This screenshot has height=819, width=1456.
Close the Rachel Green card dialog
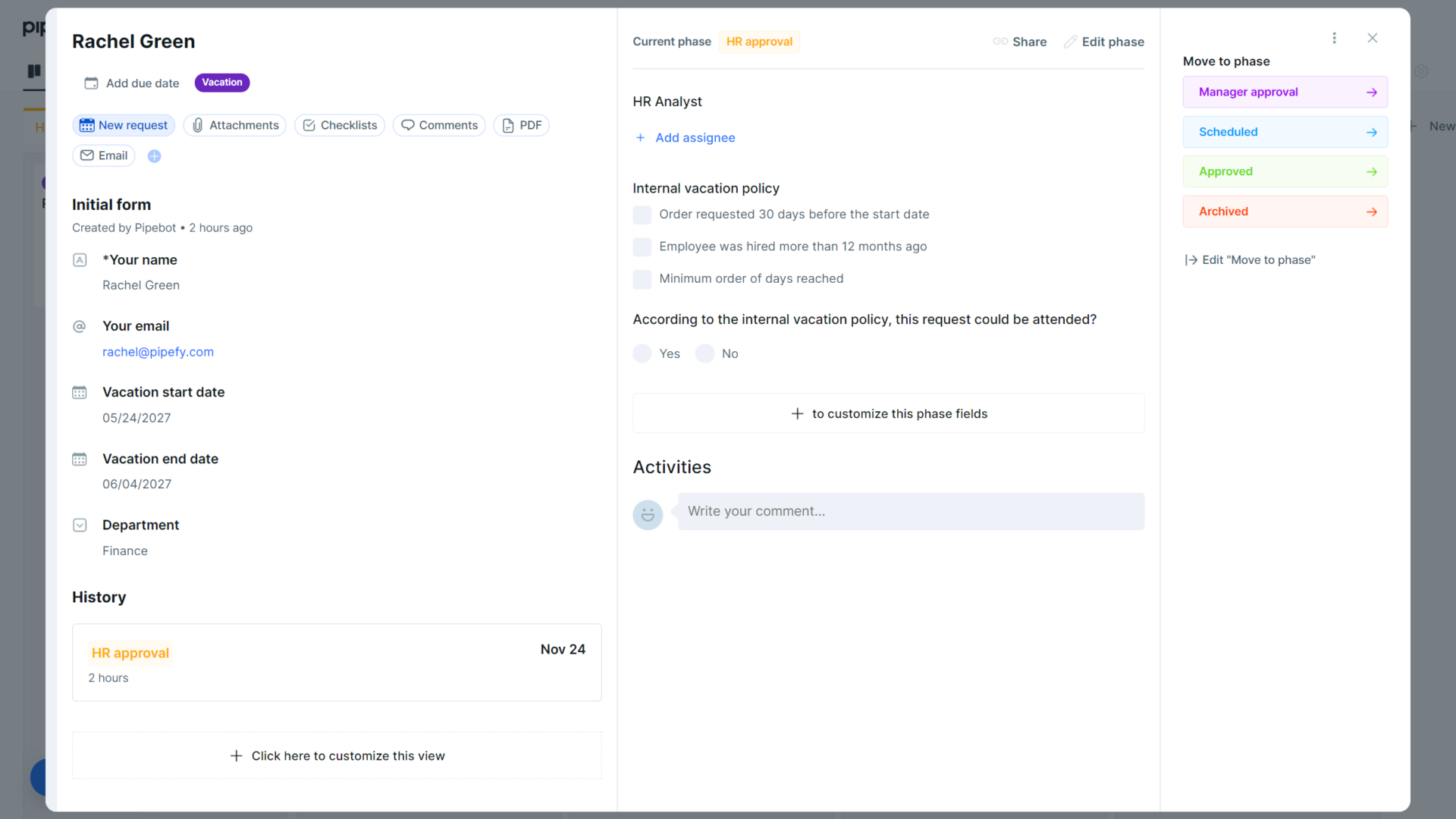pyautogui.click(x=1373, y=38)
